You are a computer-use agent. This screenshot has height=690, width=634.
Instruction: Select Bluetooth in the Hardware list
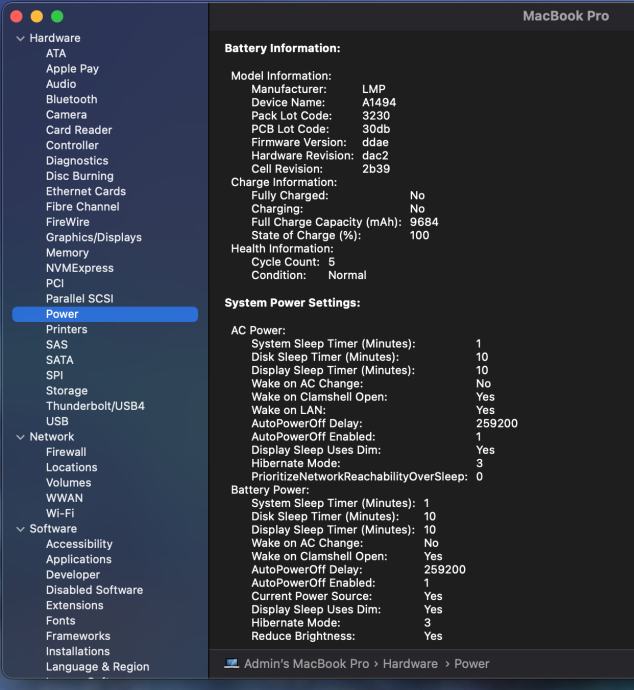coord(71,100)
